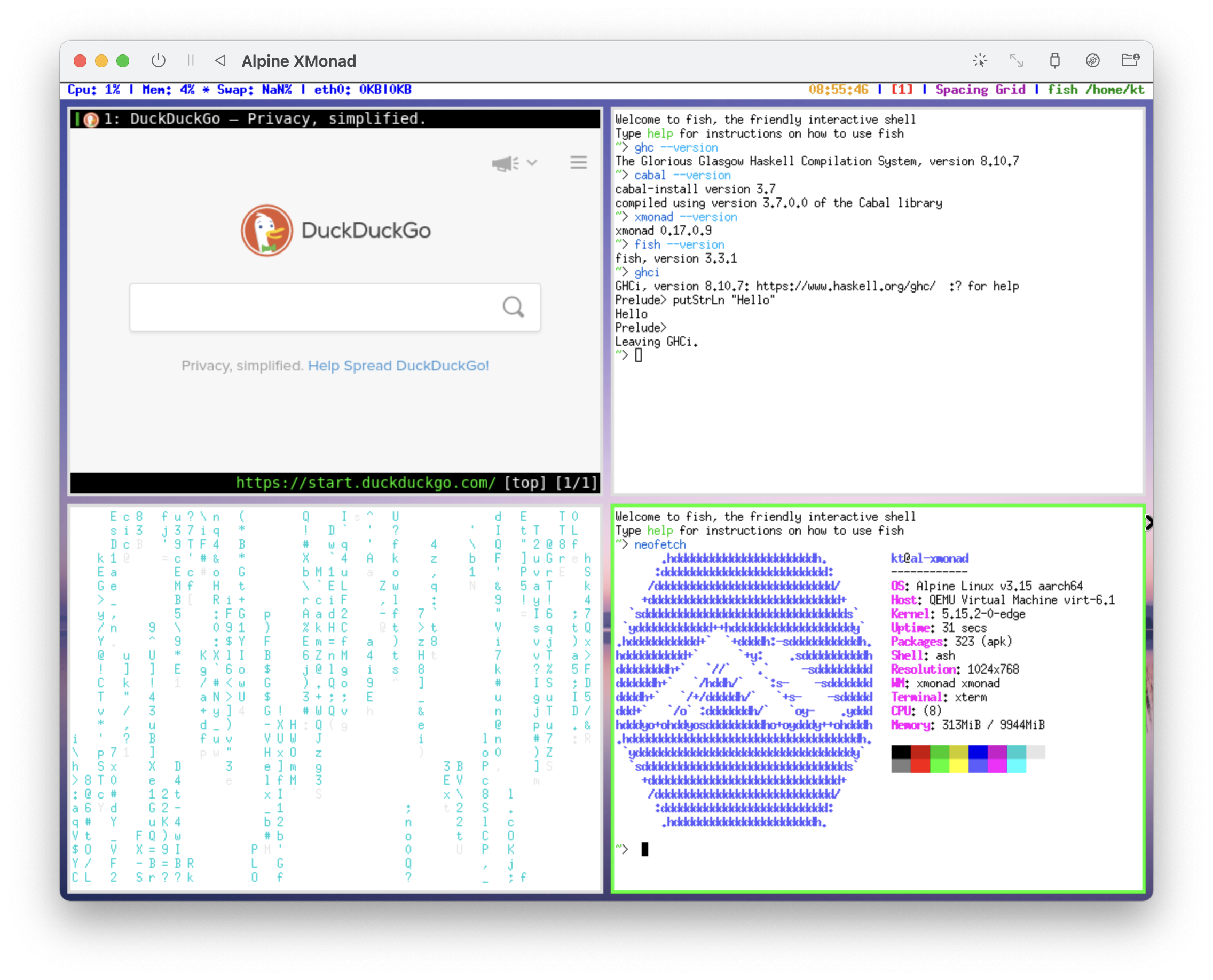Click the USB devices icon in the title bar
Image resolution: width=1213 pixels, height=980 pixels.
pyautogui.click(x=1055, y=60)
